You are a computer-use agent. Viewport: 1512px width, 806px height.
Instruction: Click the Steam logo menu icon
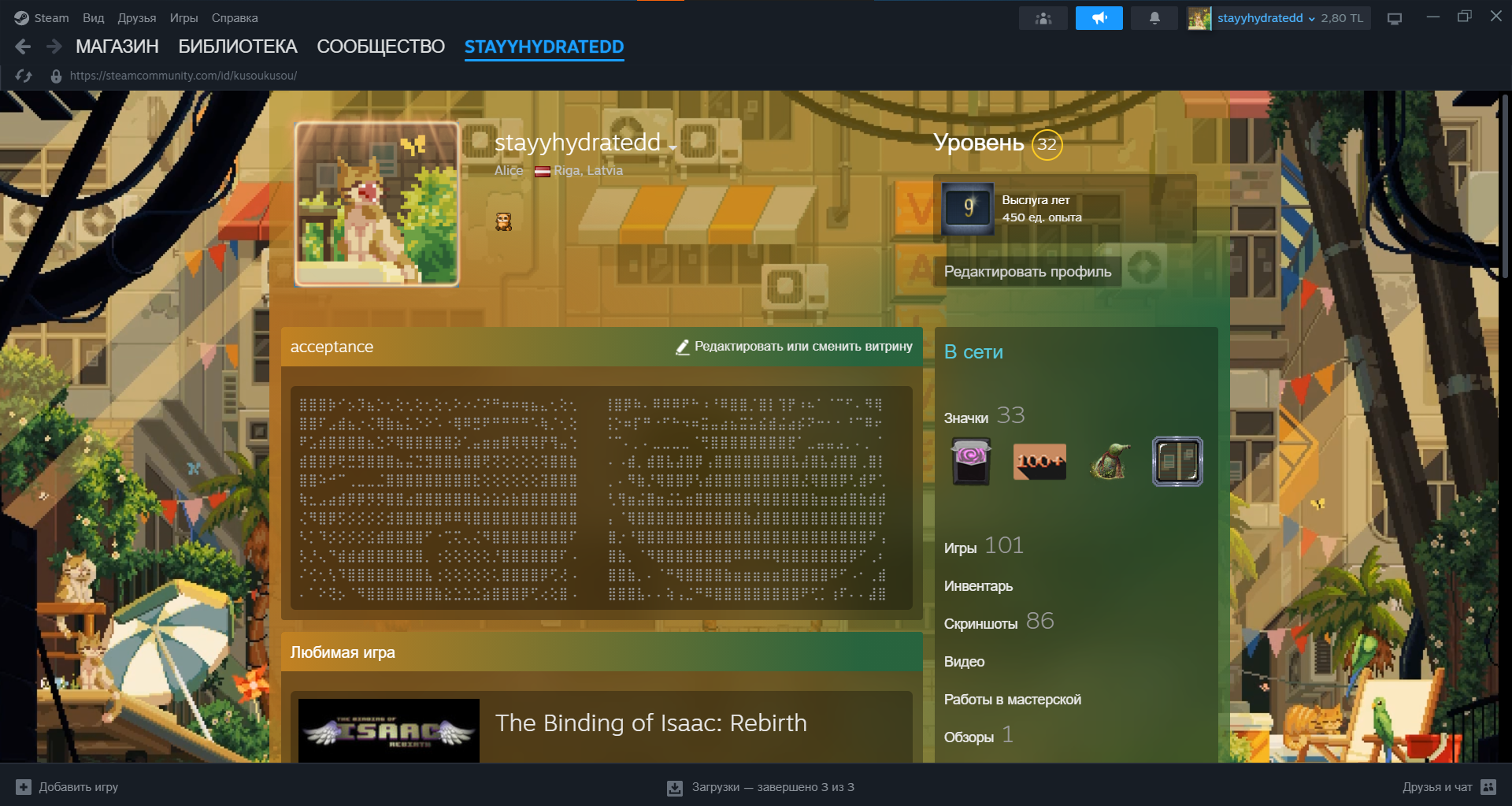point(21,17)
